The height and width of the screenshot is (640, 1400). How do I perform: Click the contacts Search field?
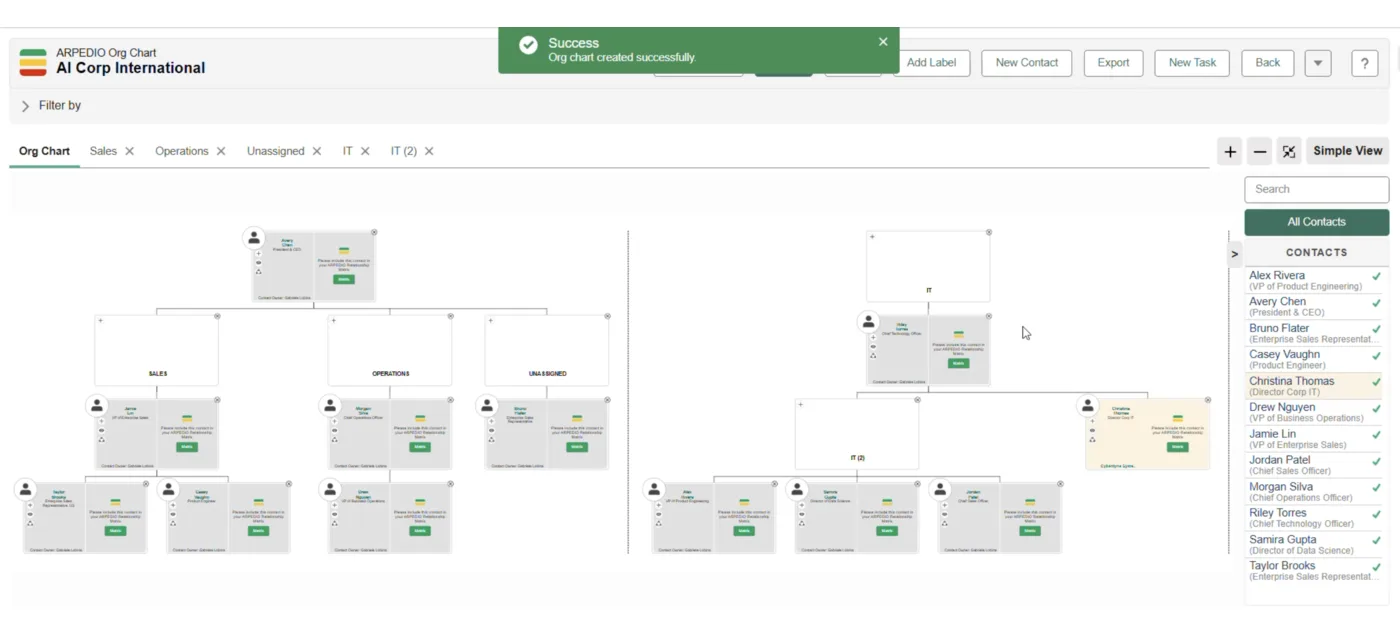tap(1316, 189)
